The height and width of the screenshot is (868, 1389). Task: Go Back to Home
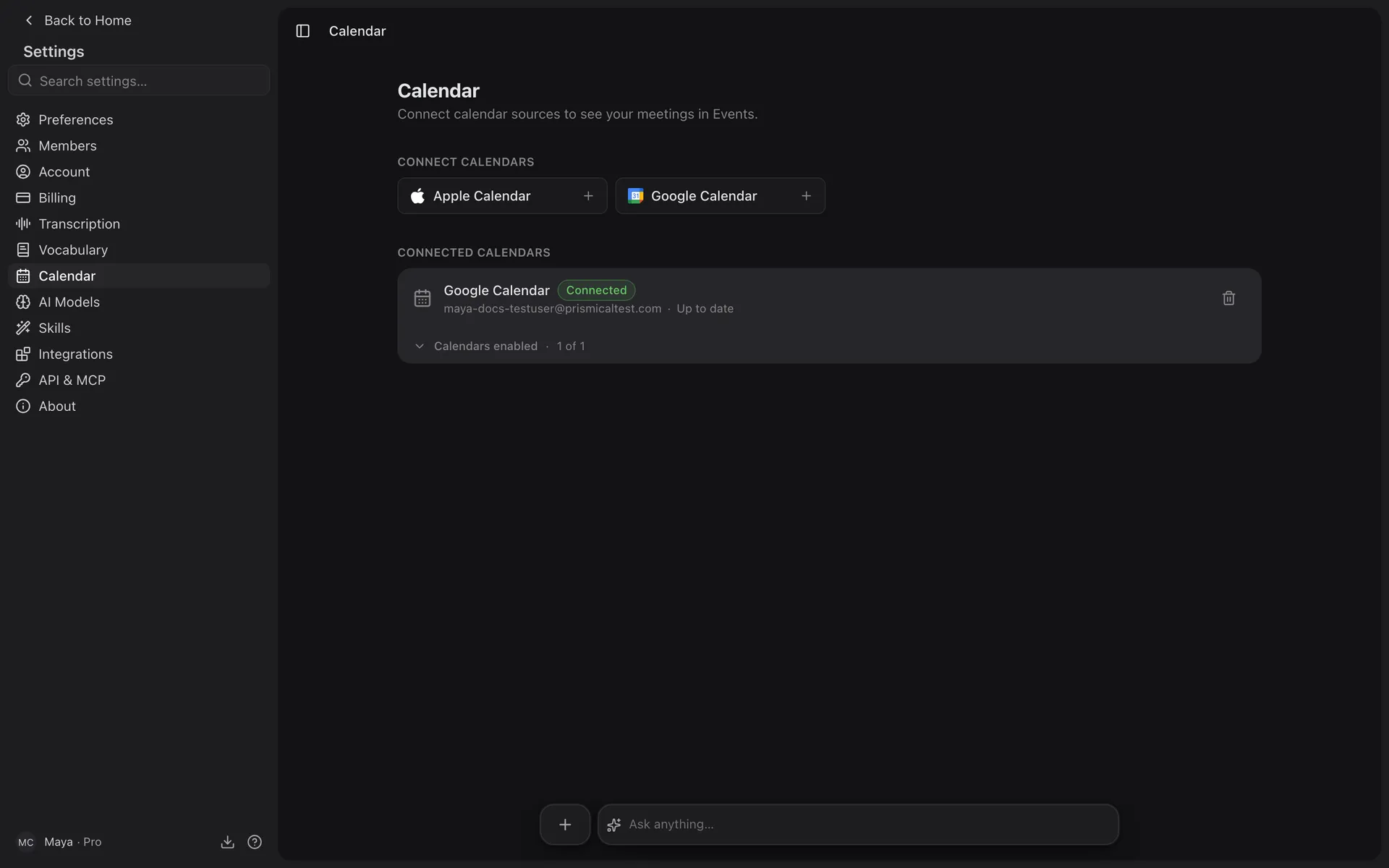coord(77,20)
